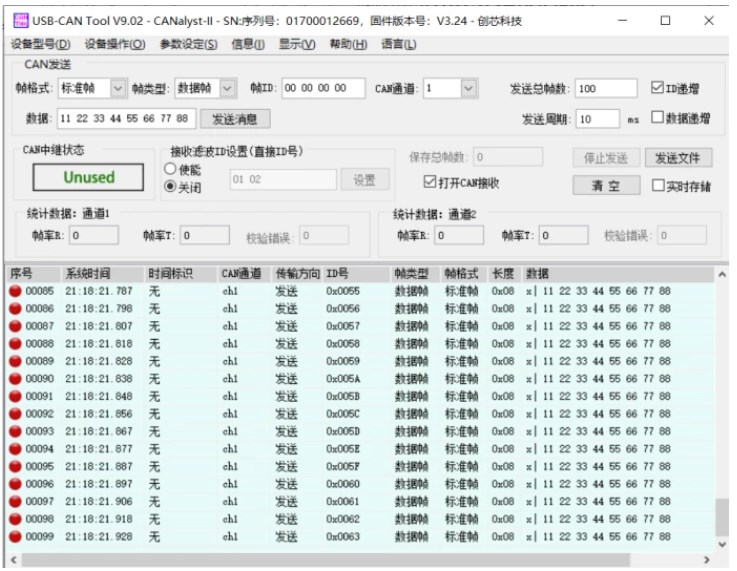Click the 数据 input field with 11 22 33

pos(126,118)
